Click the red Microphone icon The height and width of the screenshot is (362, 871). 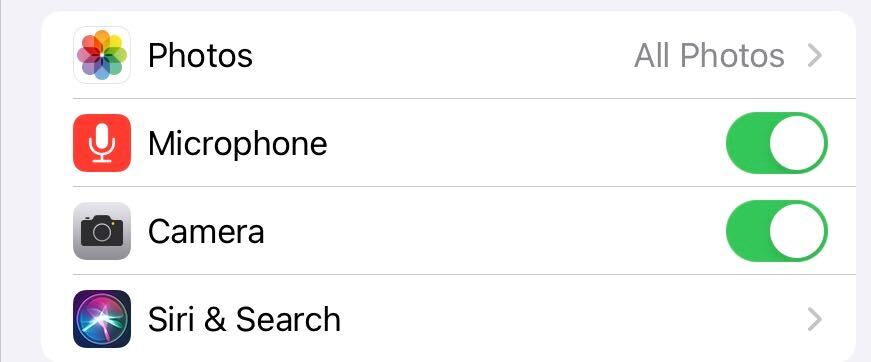(102, 143)
